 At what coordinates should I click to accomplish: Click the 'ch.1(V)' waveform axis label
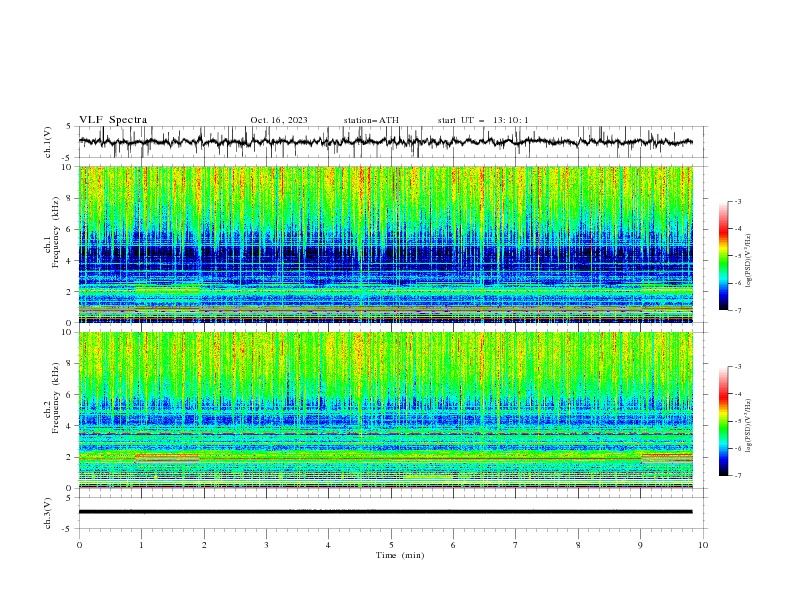(48, 142)
